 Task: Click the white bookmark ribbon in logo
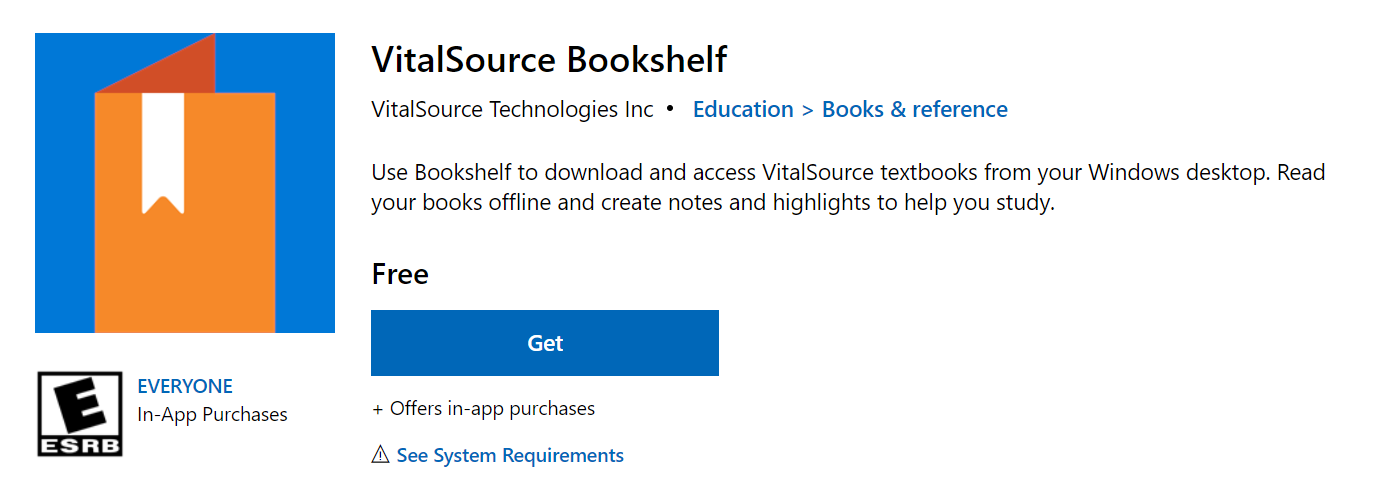pos(163,153)
